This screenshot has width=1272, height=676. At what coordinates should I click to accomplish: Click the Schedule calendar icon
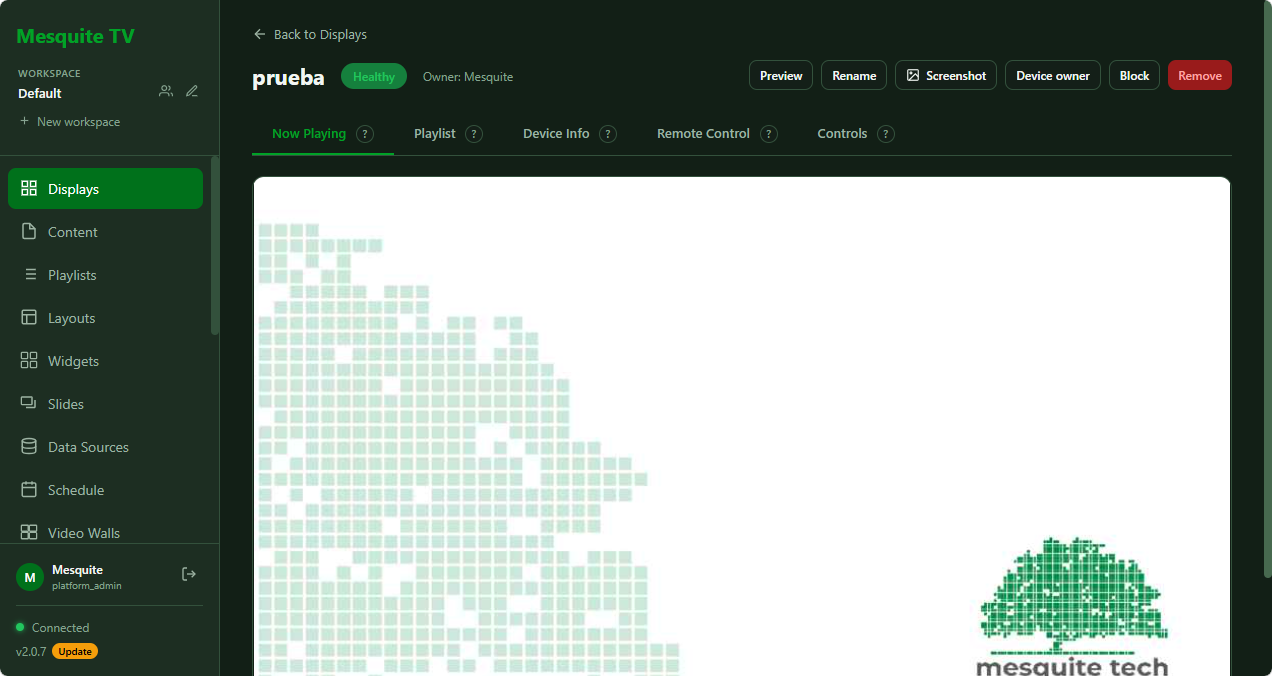(x=29, y=490)
